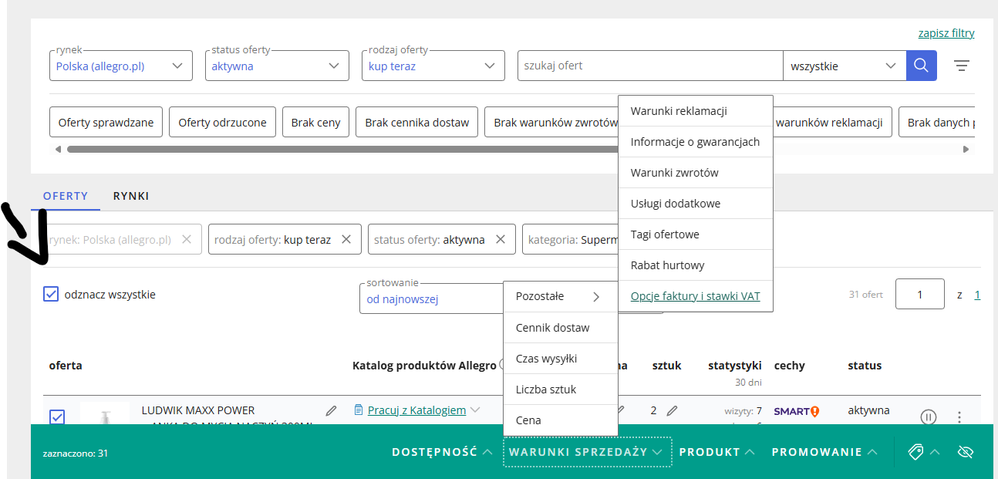This screenshot has width=998, height=479.
Task: Pause the offer with the circular pause icon
Action: (x=928, y=417)
